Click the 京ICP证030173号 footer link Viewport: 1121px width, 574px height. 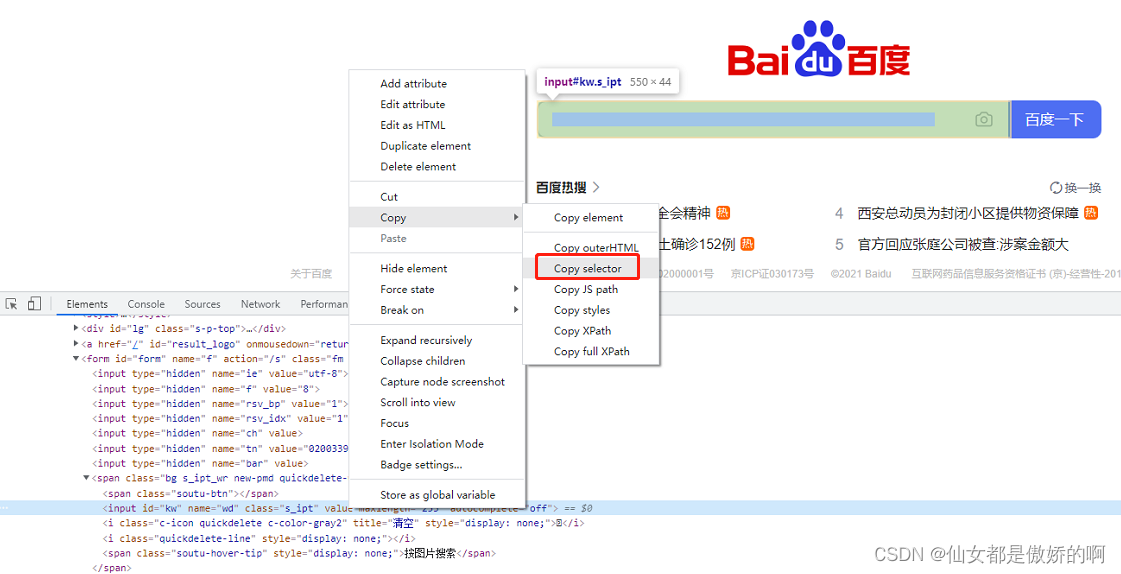click(772, 273)
